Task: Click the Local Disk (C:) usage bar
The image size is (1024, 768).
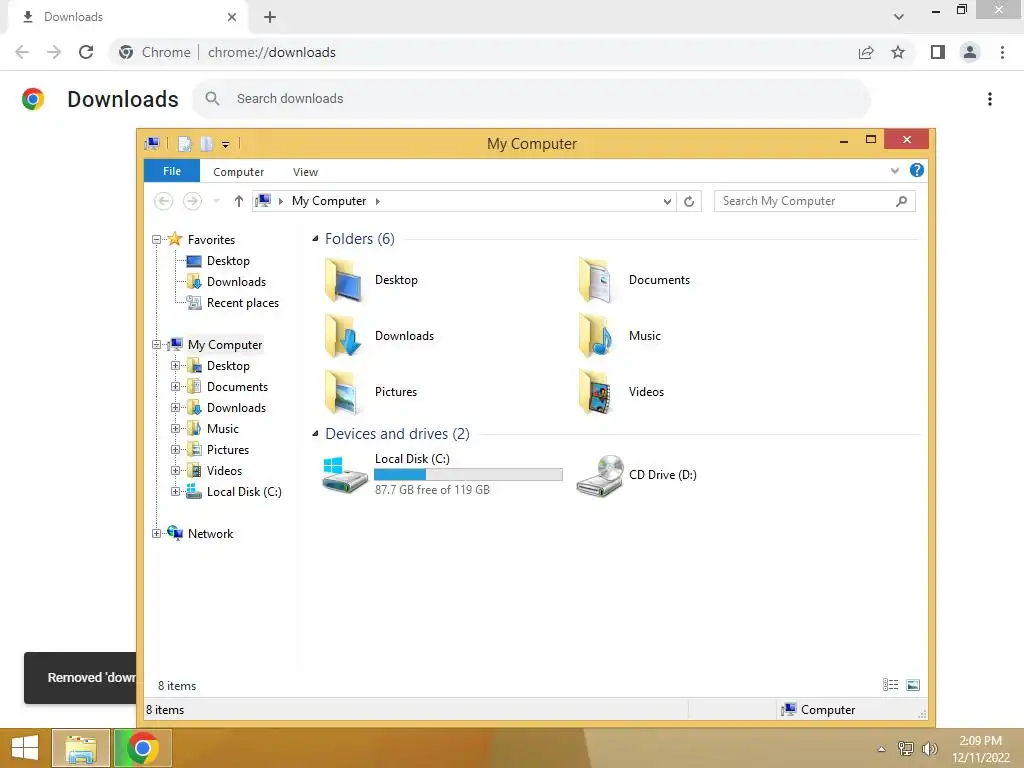Action: pyautogui.click(x=468, y=474)
